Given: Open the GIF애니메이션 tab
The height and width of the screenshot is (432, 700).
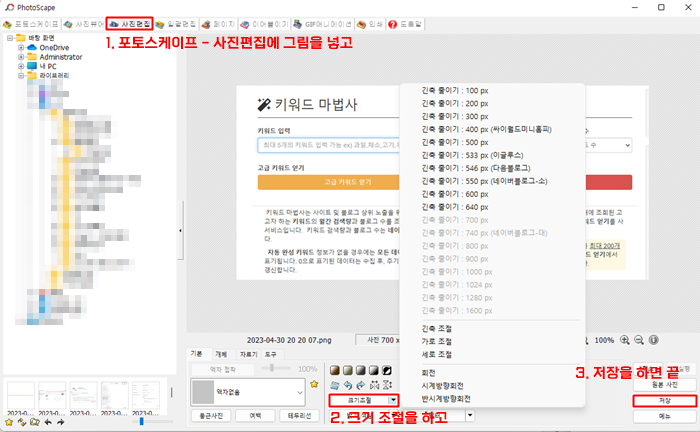Looking at the screenshot, I should tap(323, 24).
